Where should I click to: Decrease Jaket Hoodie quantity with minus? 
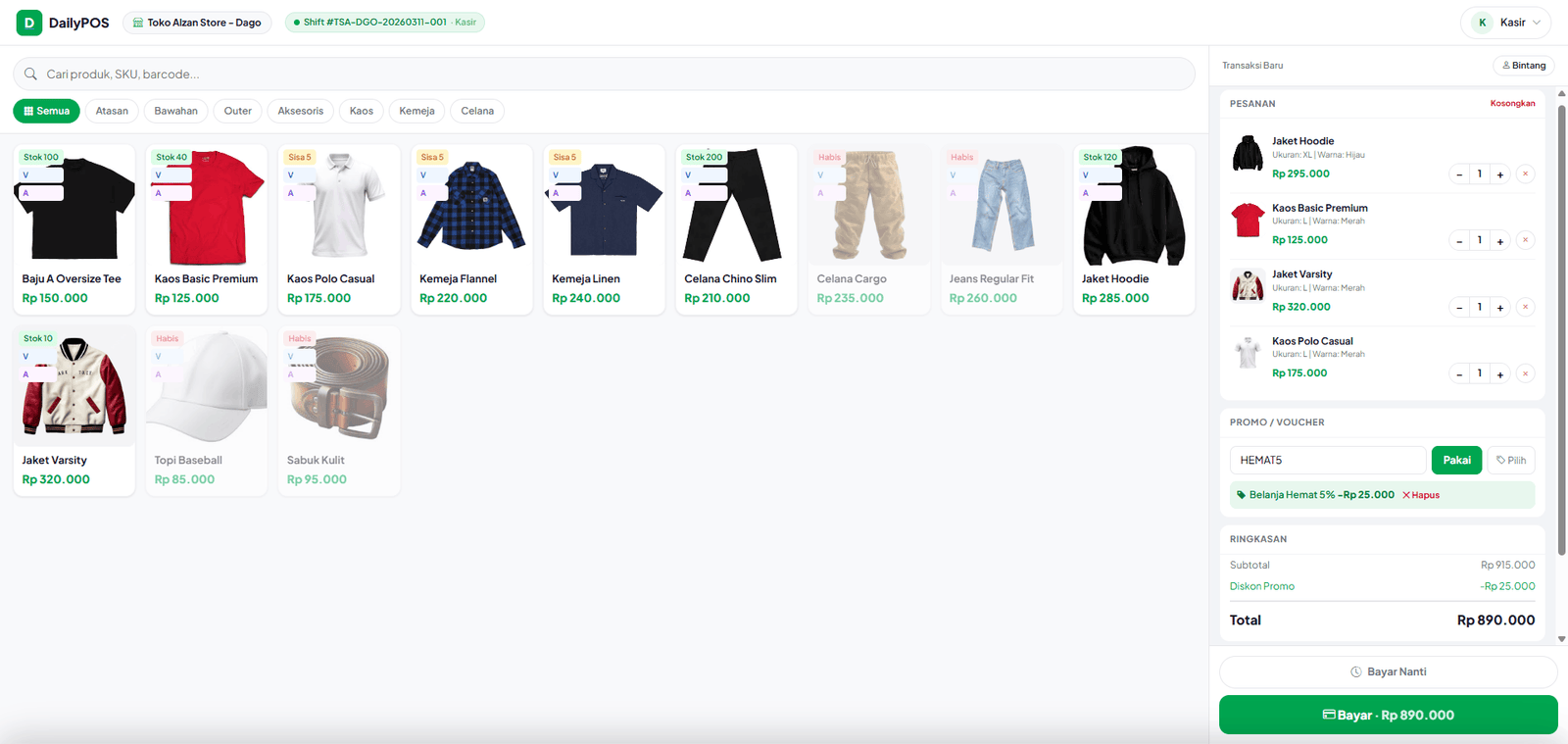[x=1459, y=174]
